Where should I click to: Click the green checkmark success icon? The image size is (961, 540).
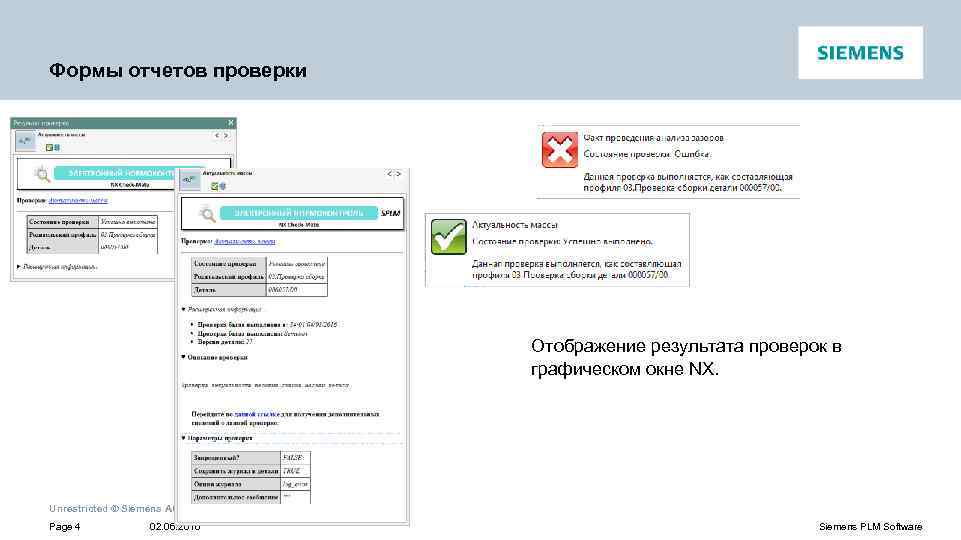coord(449,237)
